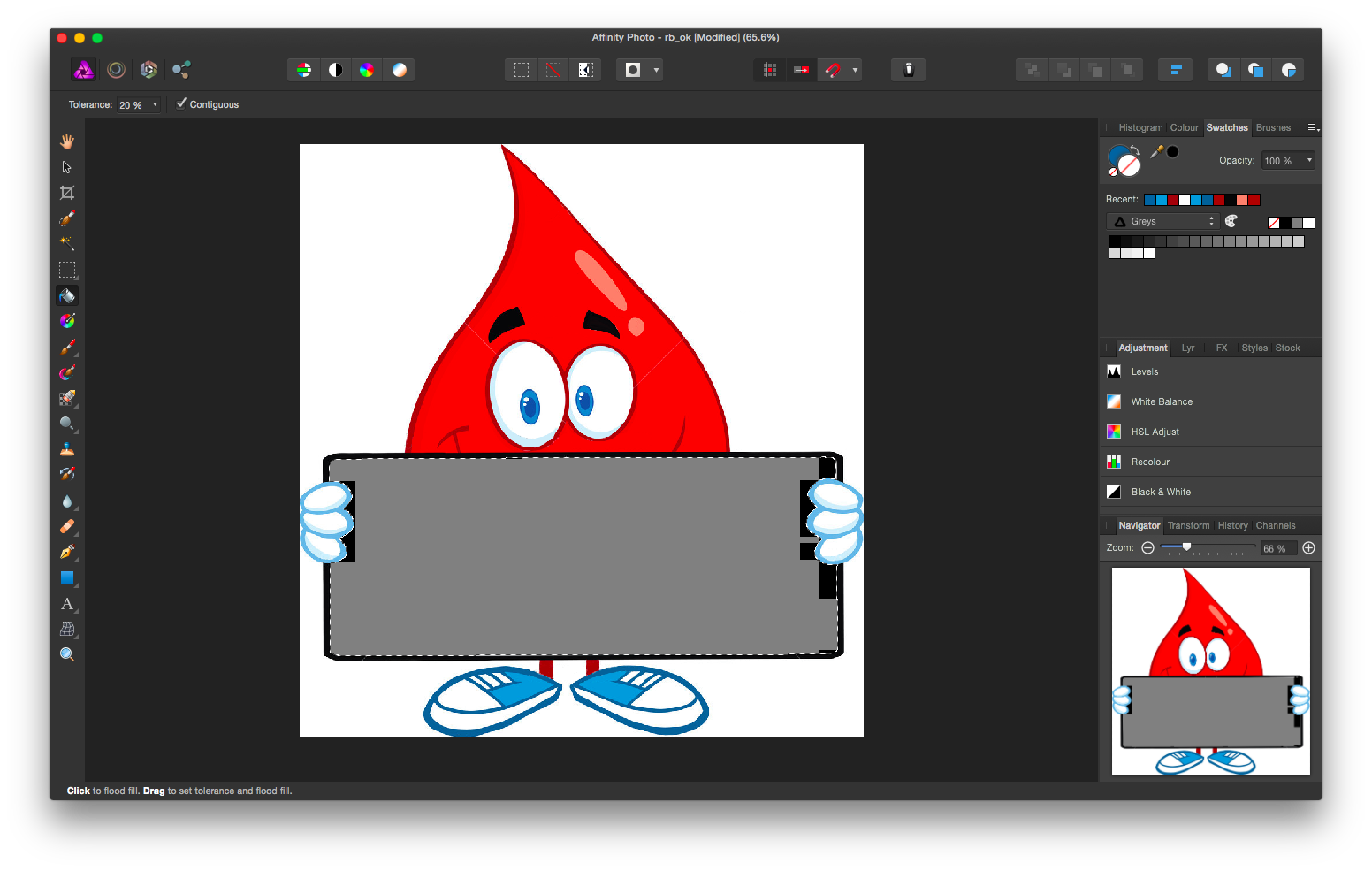Select the Rectangle shape tool
The height and width of the screenshot is (871, 1372).
(x=67, y=578)
